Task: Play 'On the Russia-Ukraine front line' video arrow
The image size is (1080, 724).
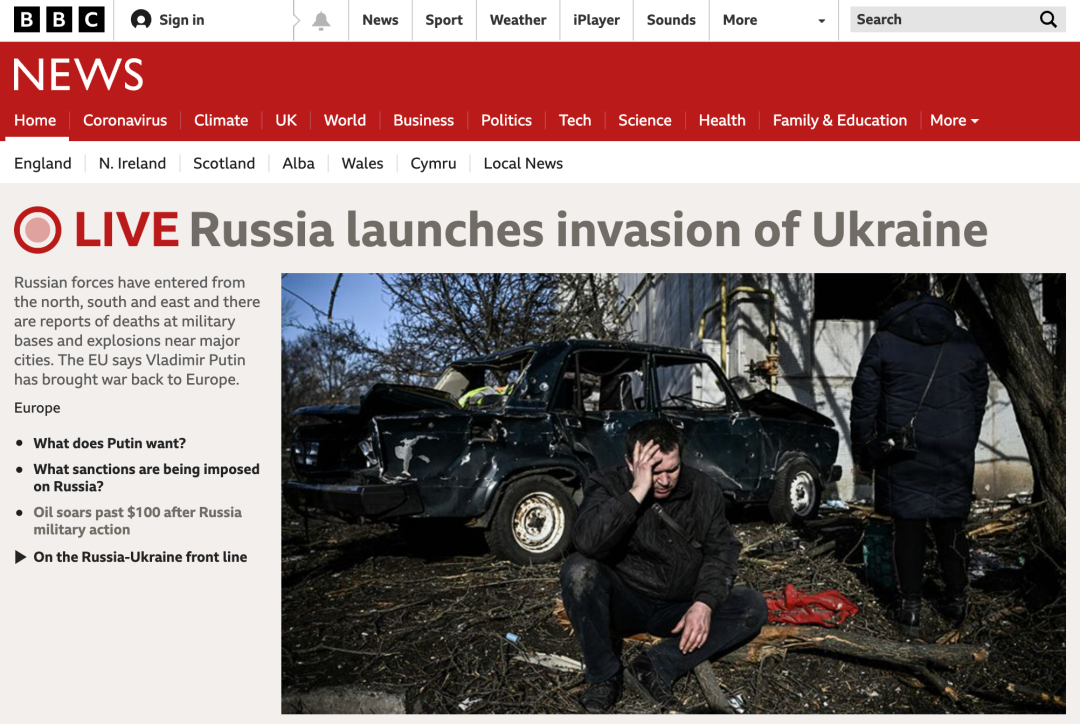Action: coord(21,557)
